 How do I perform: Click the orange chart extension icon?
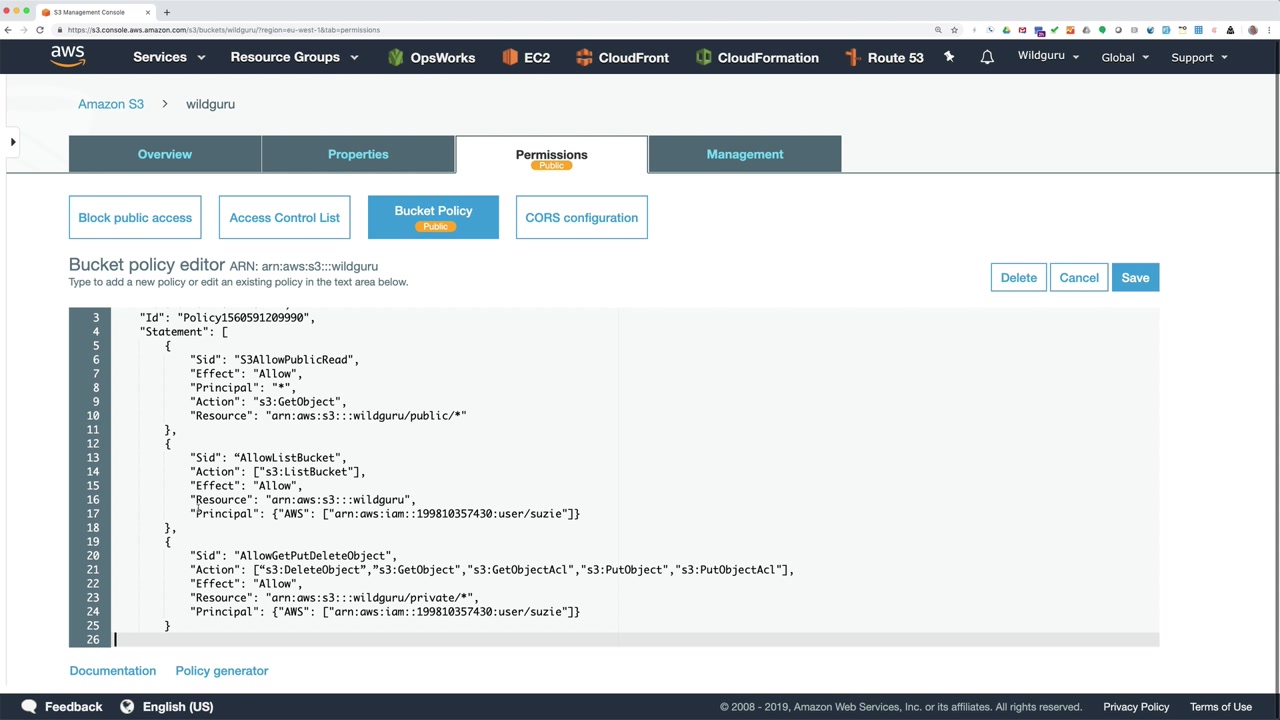1070,30
